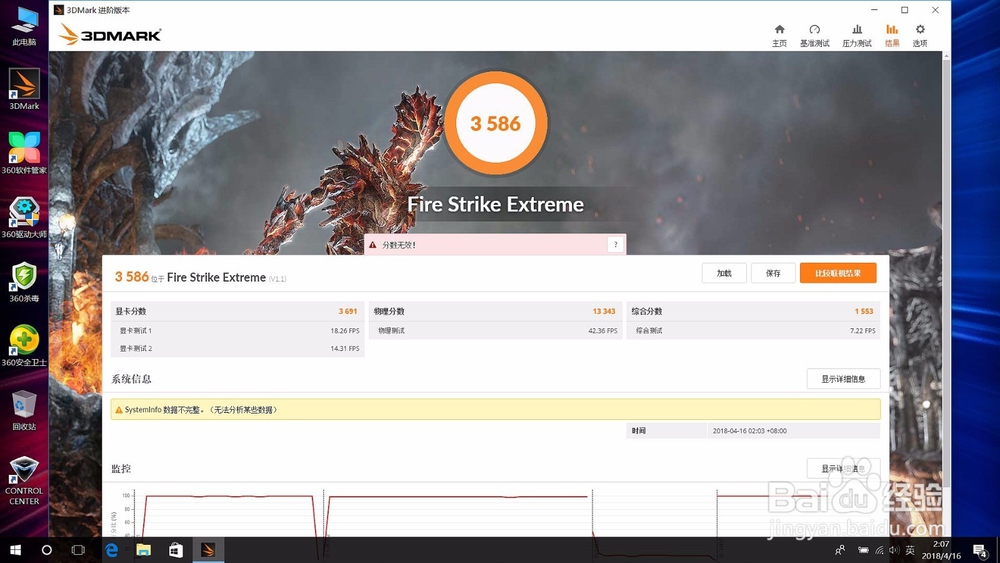The height and width of the screenshot is (563, 1000).
Task: Click the Physics score value 13 343
Action: [x=604, y=311]
